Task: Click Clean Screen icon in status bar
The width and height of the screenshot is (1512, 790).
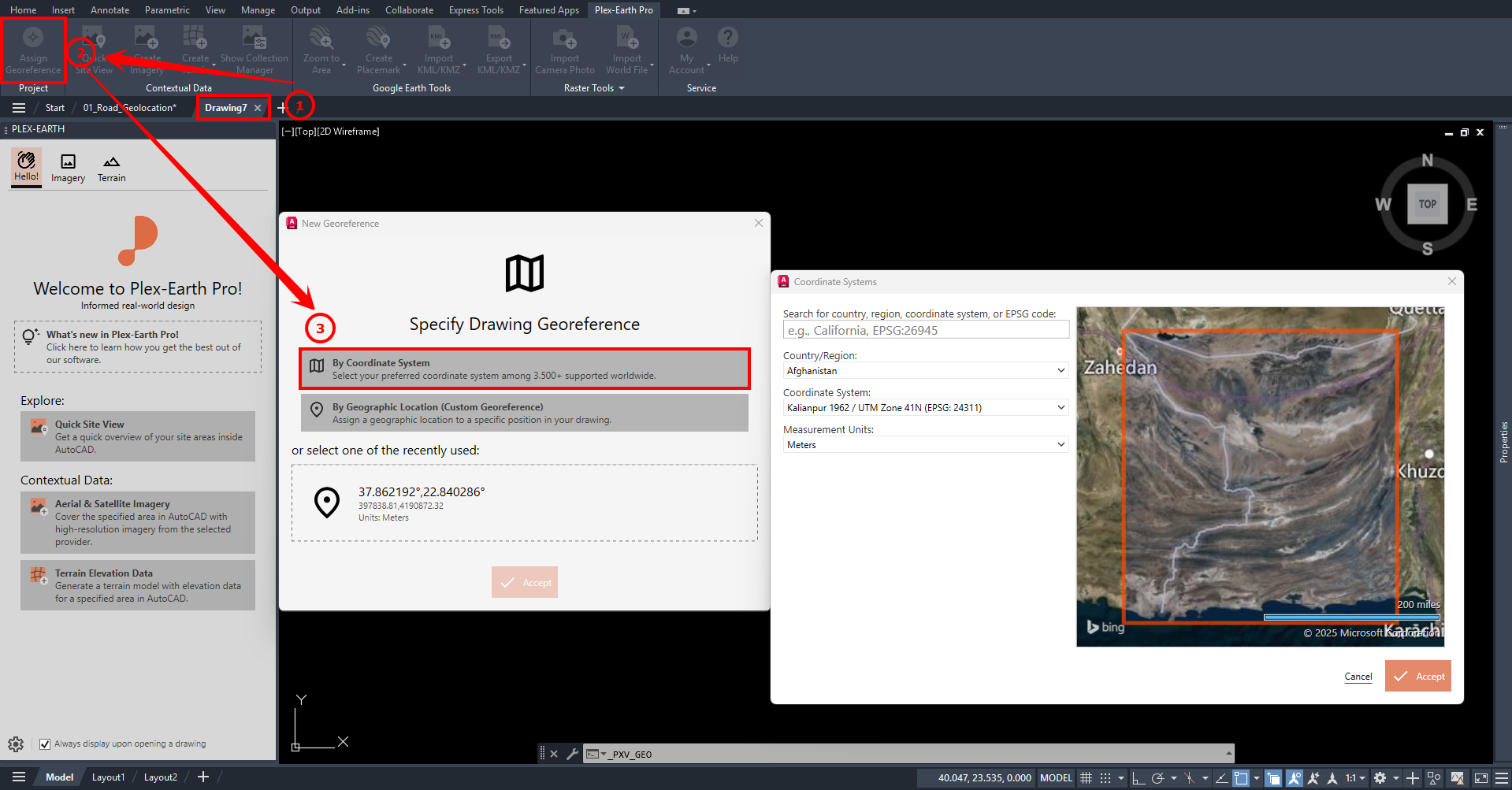Action: point(1481,777)
